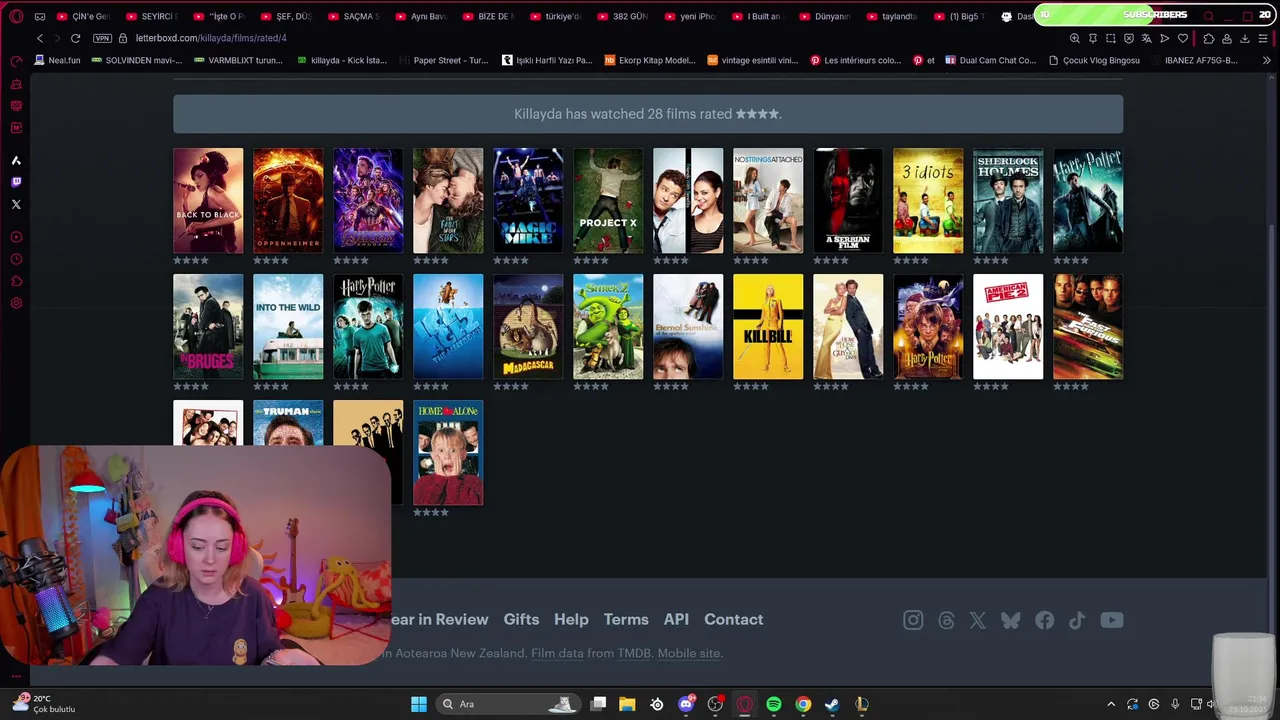Open the Help footer link

[571, 619]
